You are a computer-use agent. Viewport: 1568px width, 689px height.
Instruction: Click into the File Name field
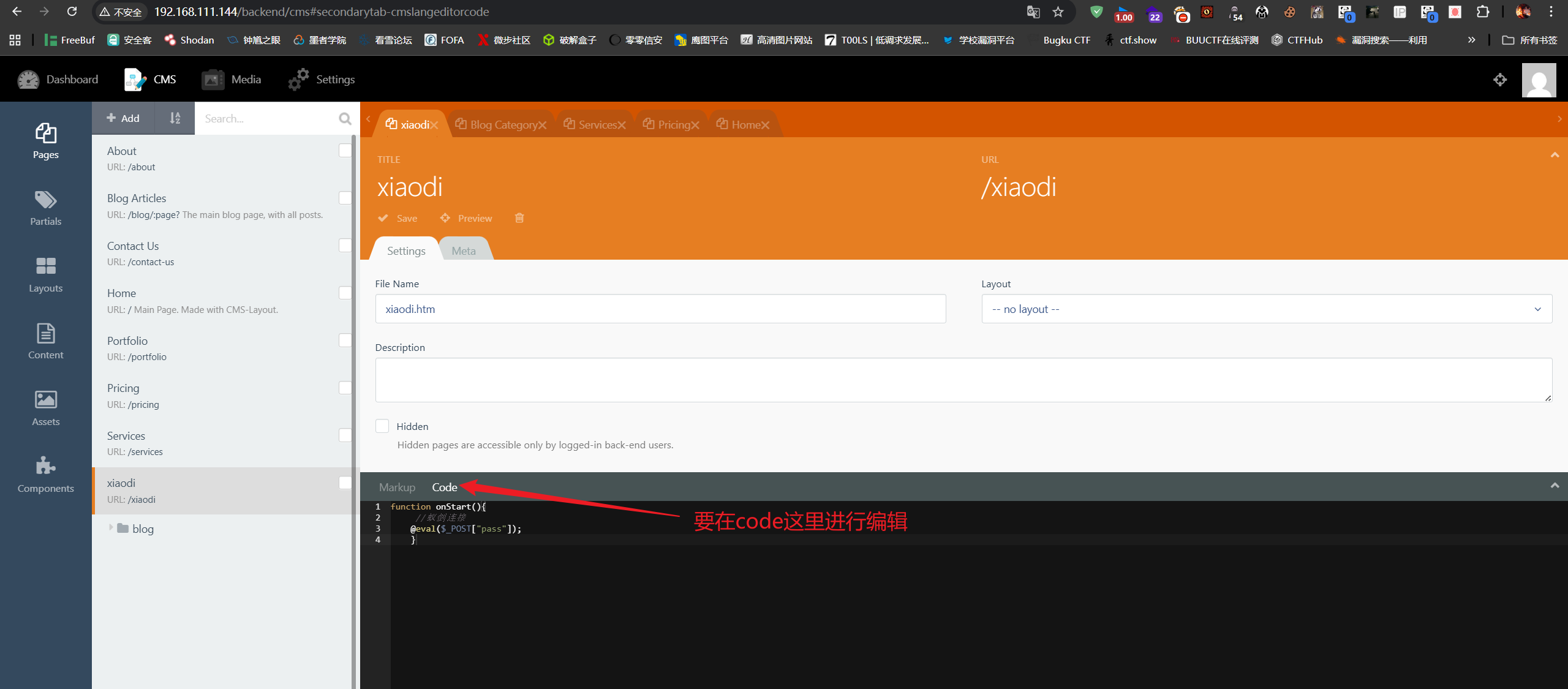[660, 309]
